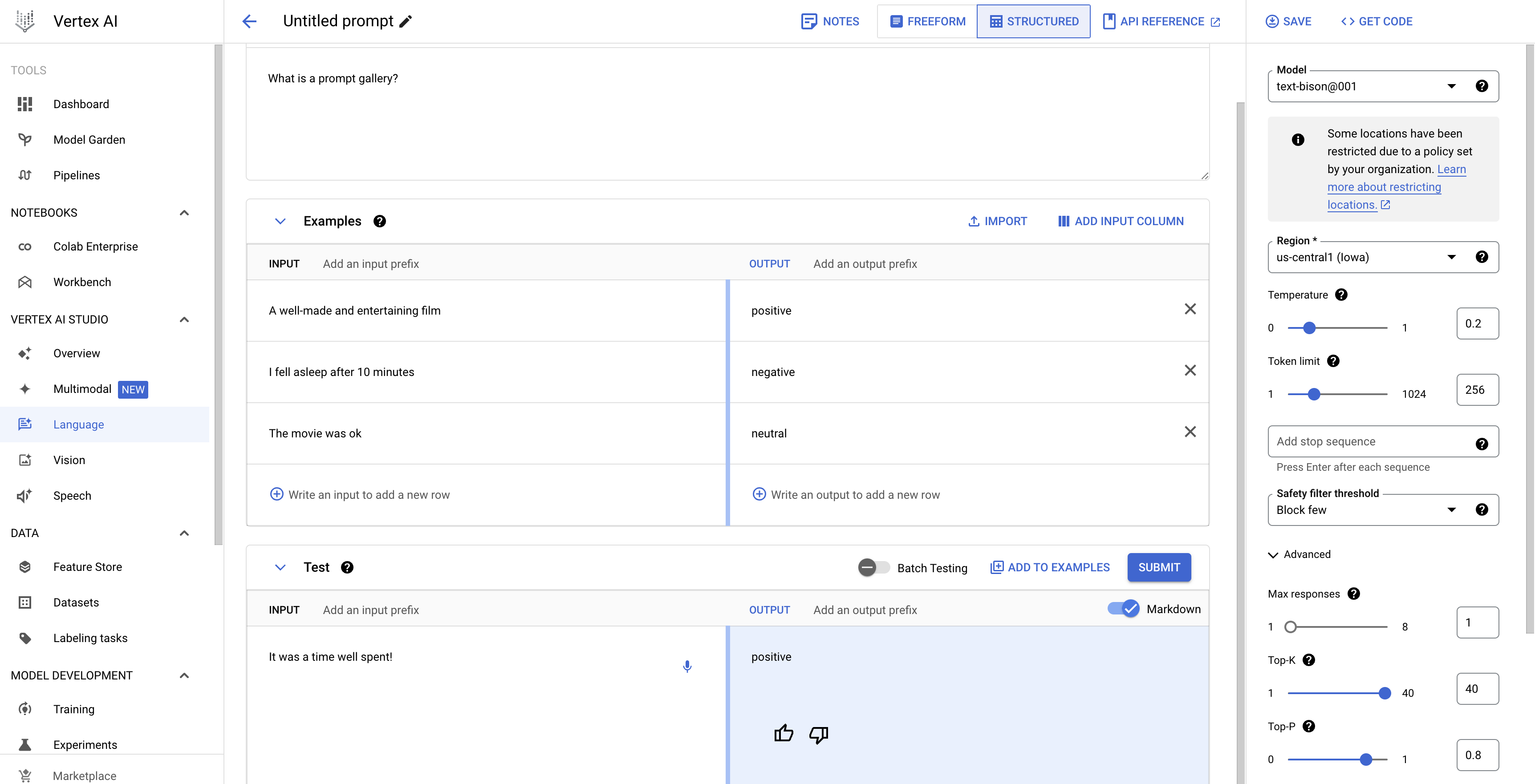Image resolution: width=1535 pixels, height=784 pixels.
Task: Click the microphone icon in the test input
Action: [x=687, y=666]
